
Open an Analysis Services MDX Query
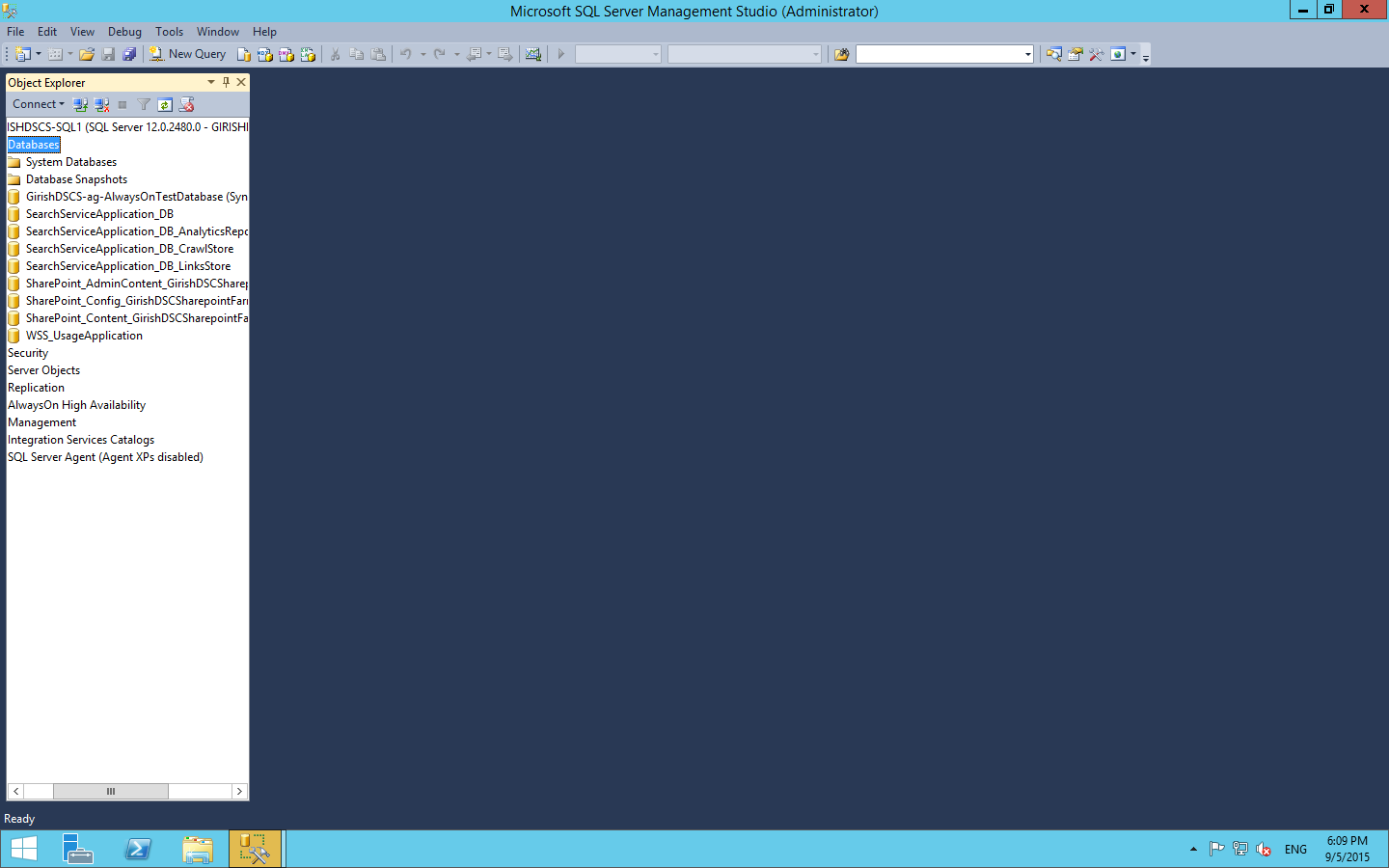[265, 54]
